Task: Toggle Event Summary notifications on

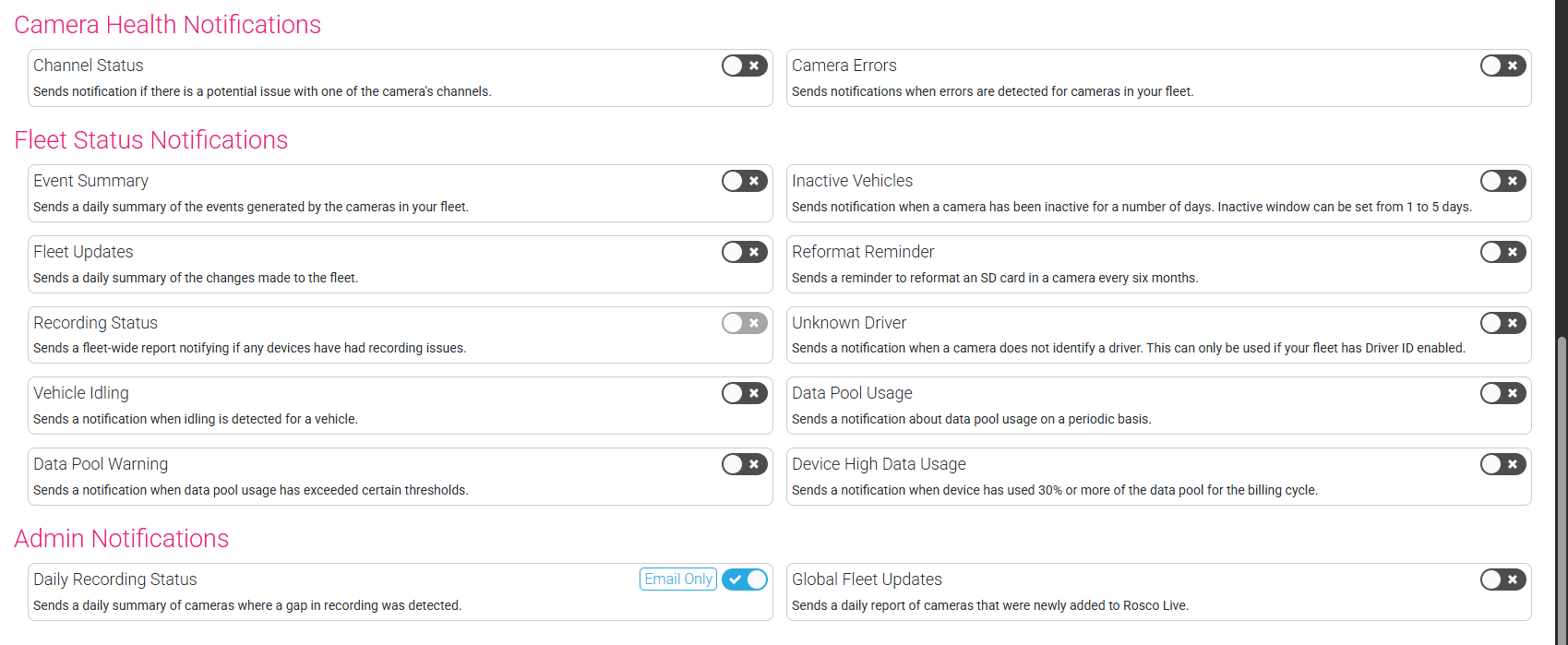Action: pos(744,181)
